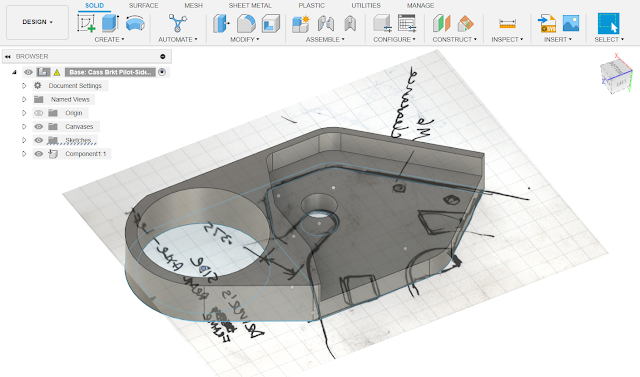Viewport: 640px width, 377px height.
Task: Open the ASSEMBLE dropdown menu
Action: (325, 40)
